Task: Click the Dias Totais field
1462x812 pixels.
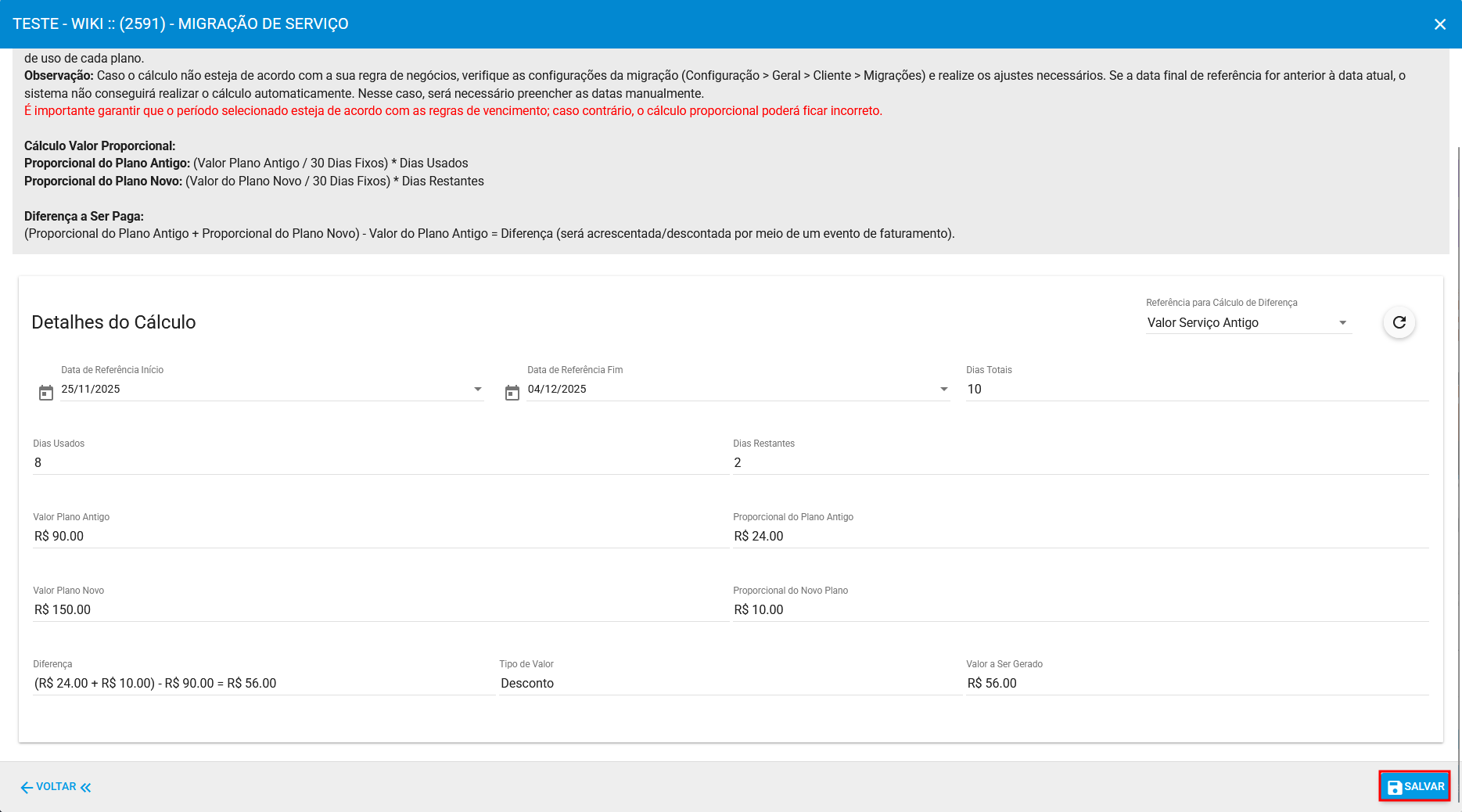Action: pyautogui.click(x=1197, y=390)
